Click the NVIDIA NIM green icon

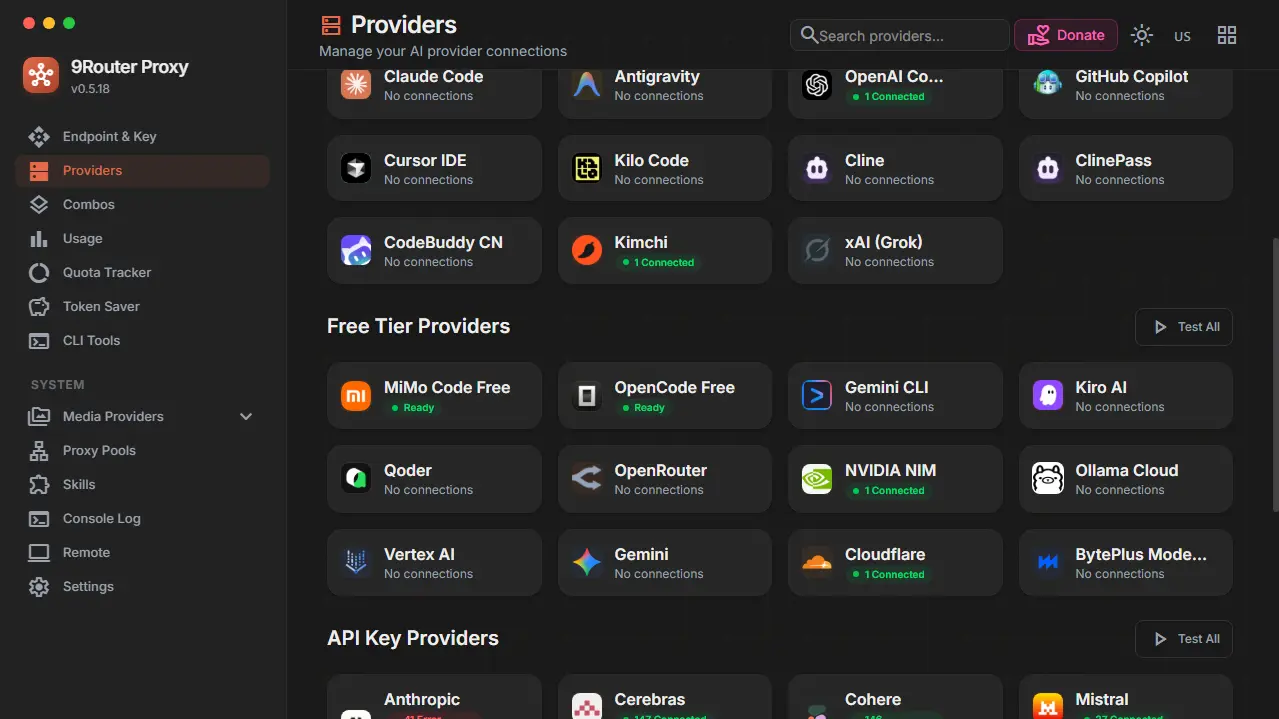817,478
